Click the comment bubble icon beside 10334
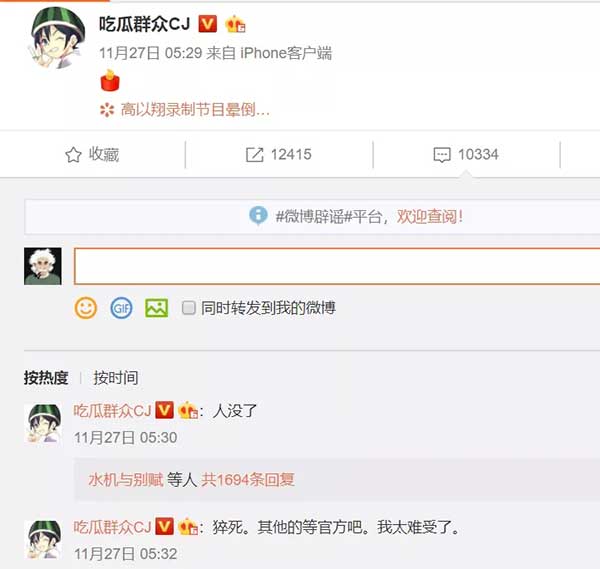 (442, 155)
